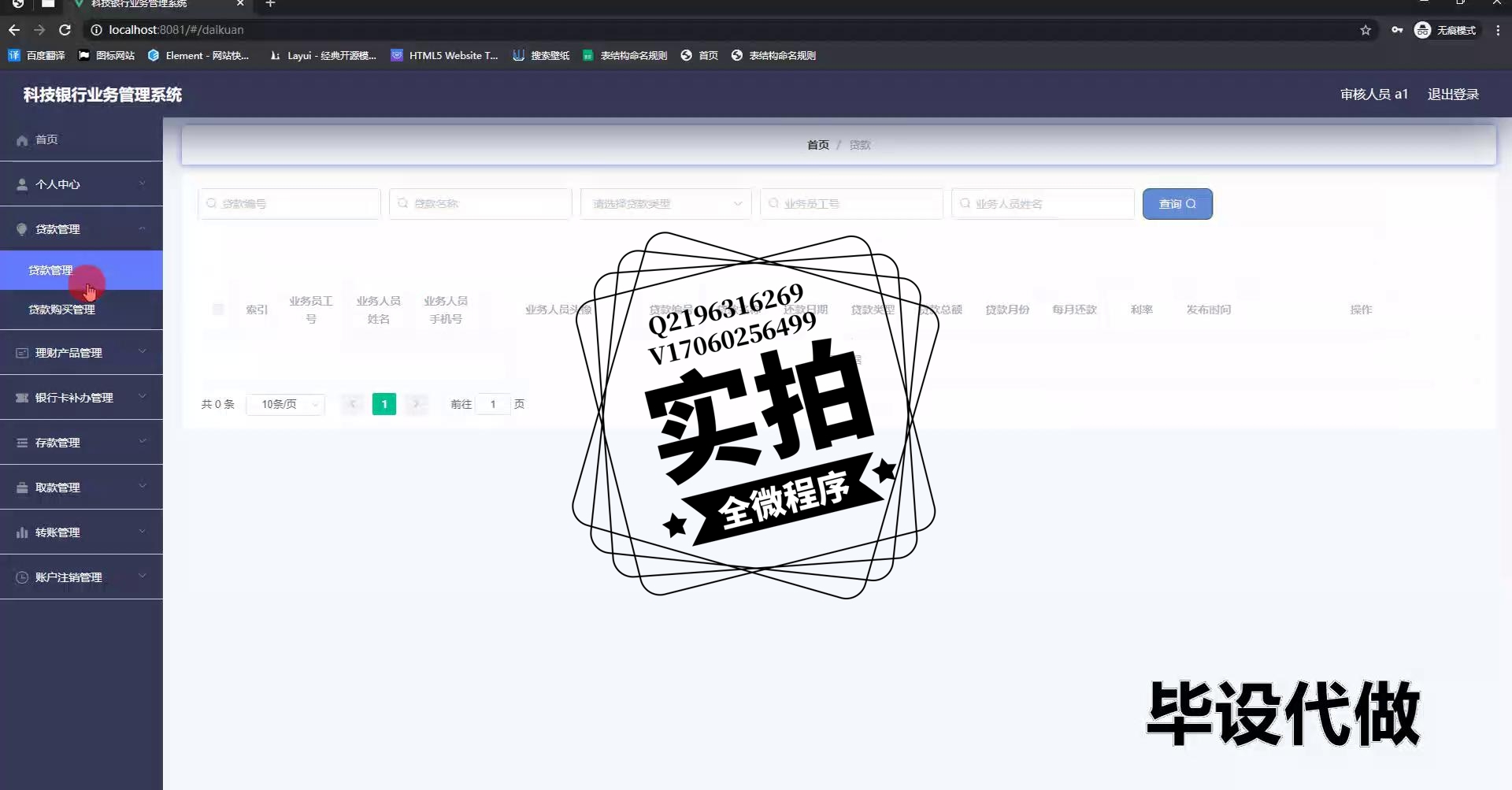Click the chevron on 存款管理 row
Viewport: 1512px width, 790px height.
pos(143,442)
